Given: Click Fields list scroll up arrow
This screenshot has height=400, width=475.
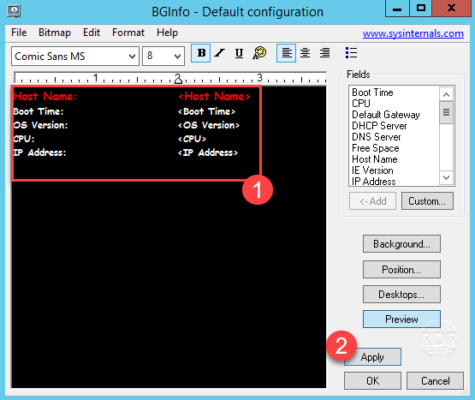Looking at the screenshot, I should [x=446, y=95].
